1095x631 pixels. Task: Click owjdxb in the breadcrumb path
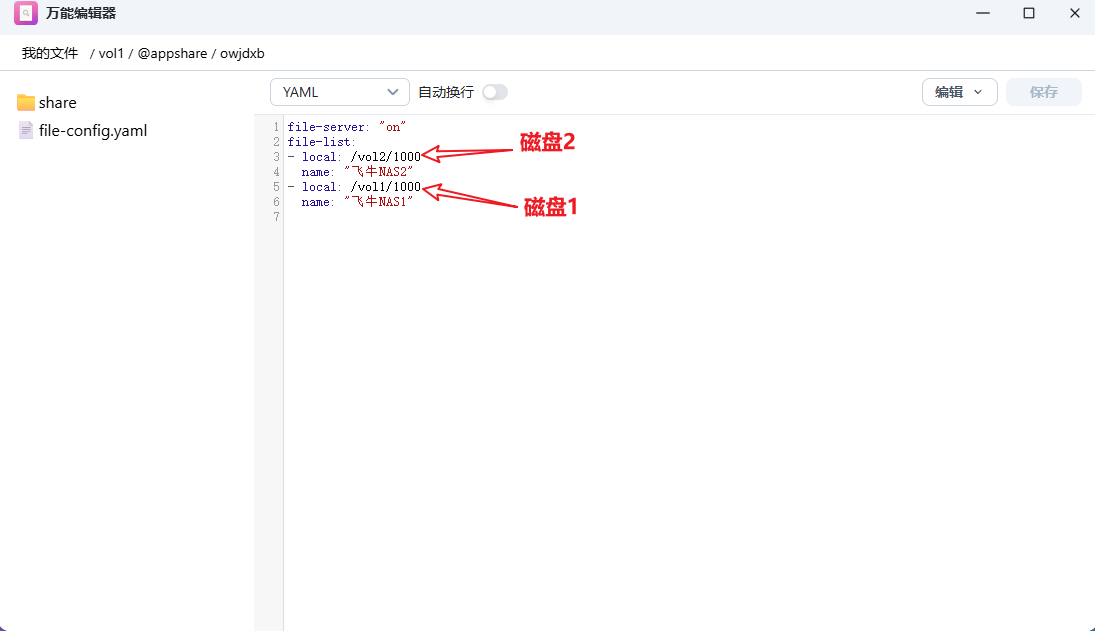click(x=242, y=54)
